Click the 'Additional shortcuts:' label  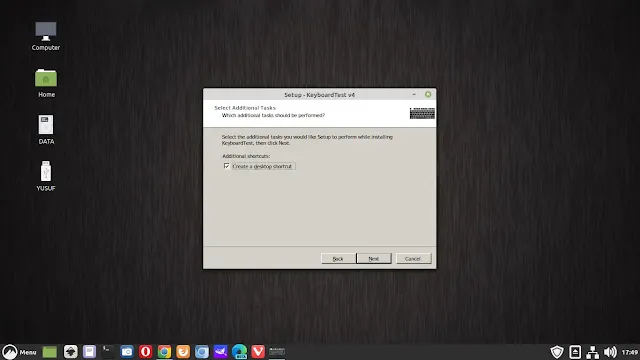pyautogui.click(x=246, y=156)
